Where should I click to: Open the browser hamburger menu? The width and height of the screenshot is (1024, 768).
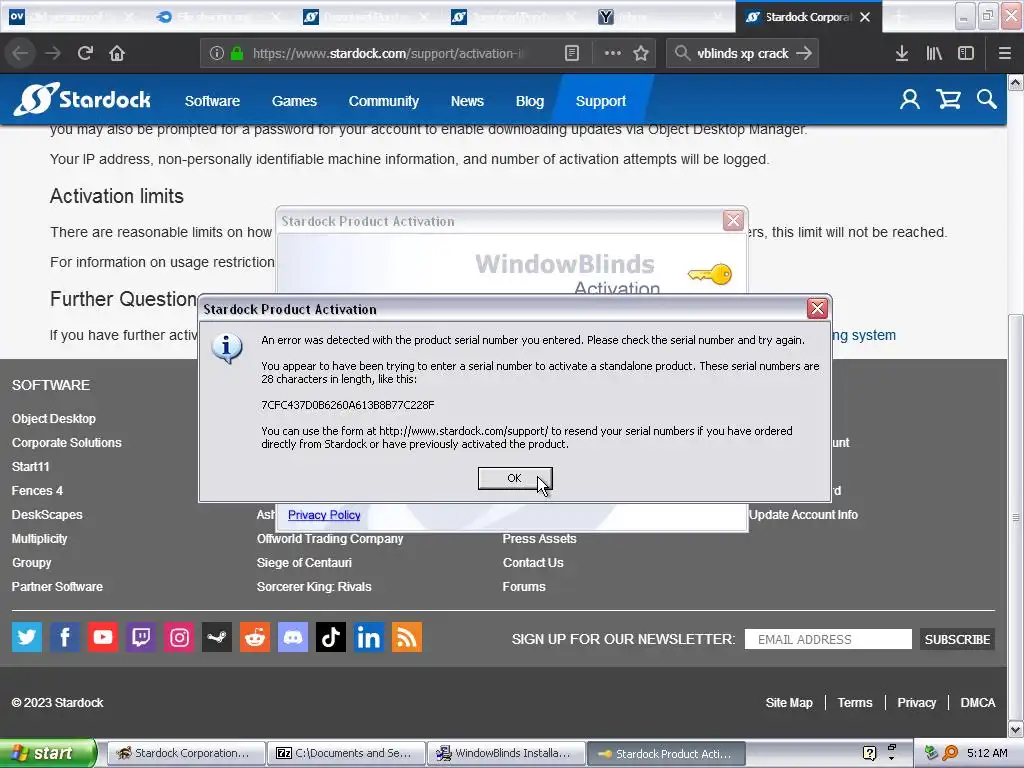(1005, 53)
